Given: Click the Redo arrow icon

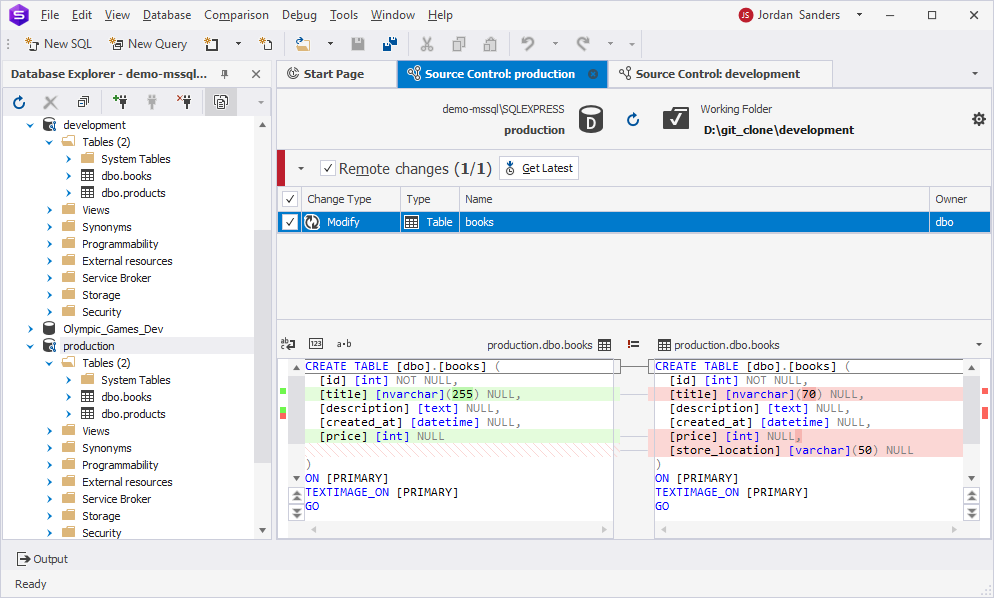Looking at the screenshot, I should pos(583,44).
